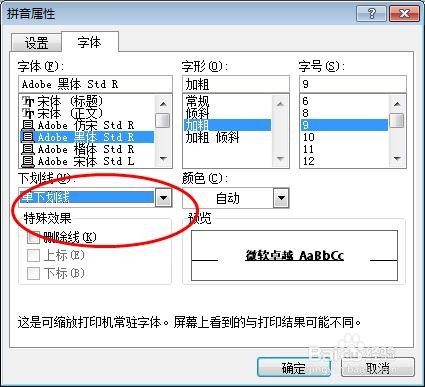Click the font name field Adobe 黑体 Std R
Screen dimensions: 425x387
click(95, 84)
